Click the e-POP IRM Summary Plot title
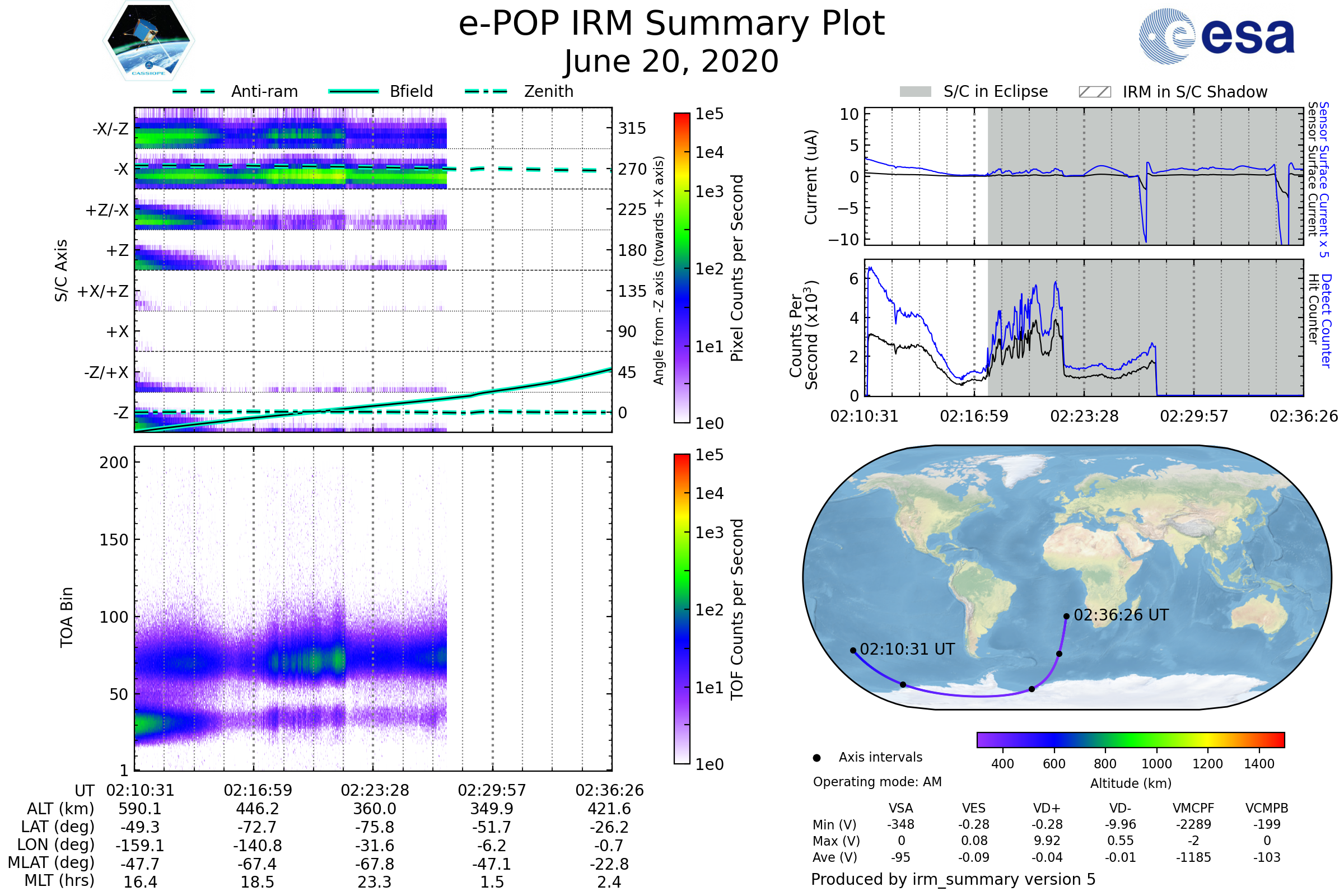The height and width of the screenshot is (896, 1344). [671, 24]
